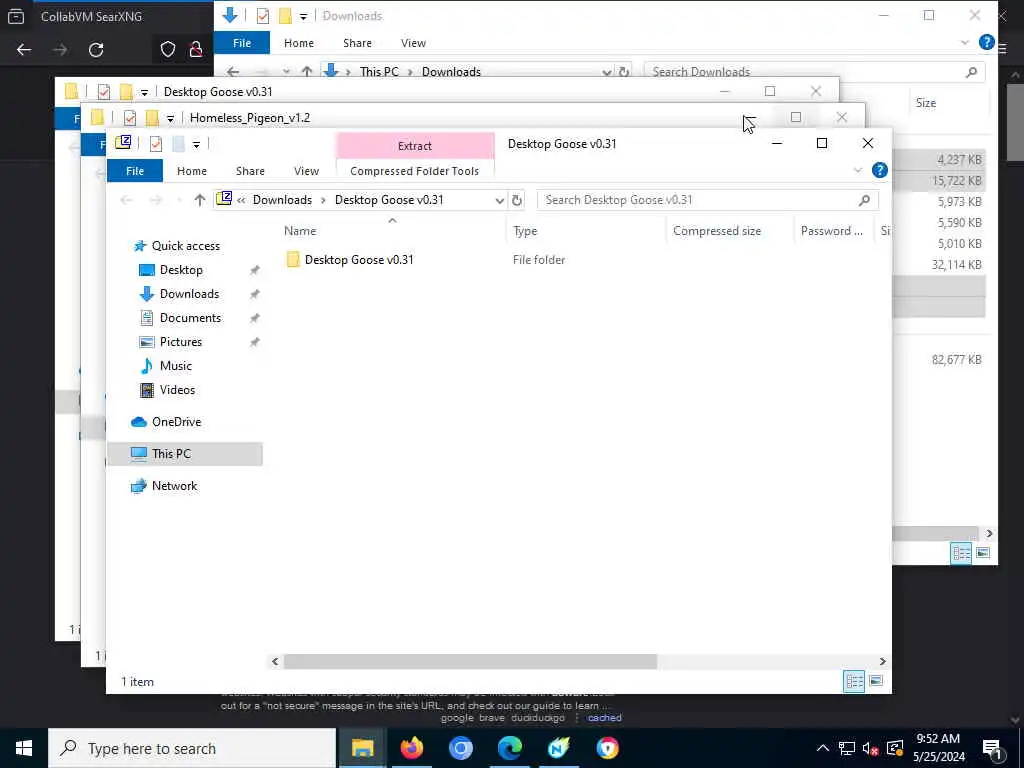Viewport: 1024px width, 768px height.
Task: Click left arrow of front window horizontal scrollbar
Action: 275,662
